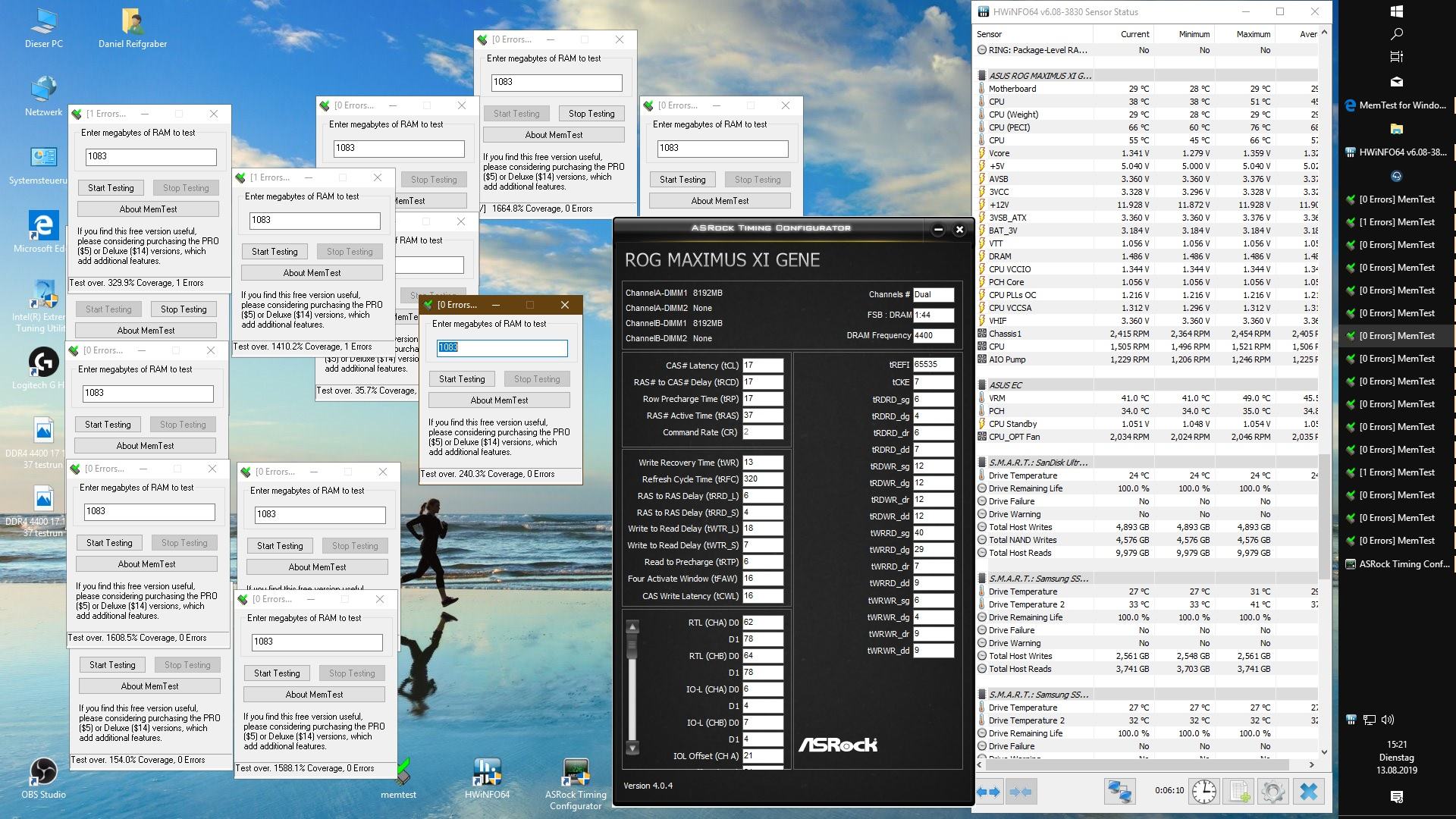Click About MemTest in 240.3% coverage window
The width and height of the screenshot is (1456, 819).
coord(499,400)
